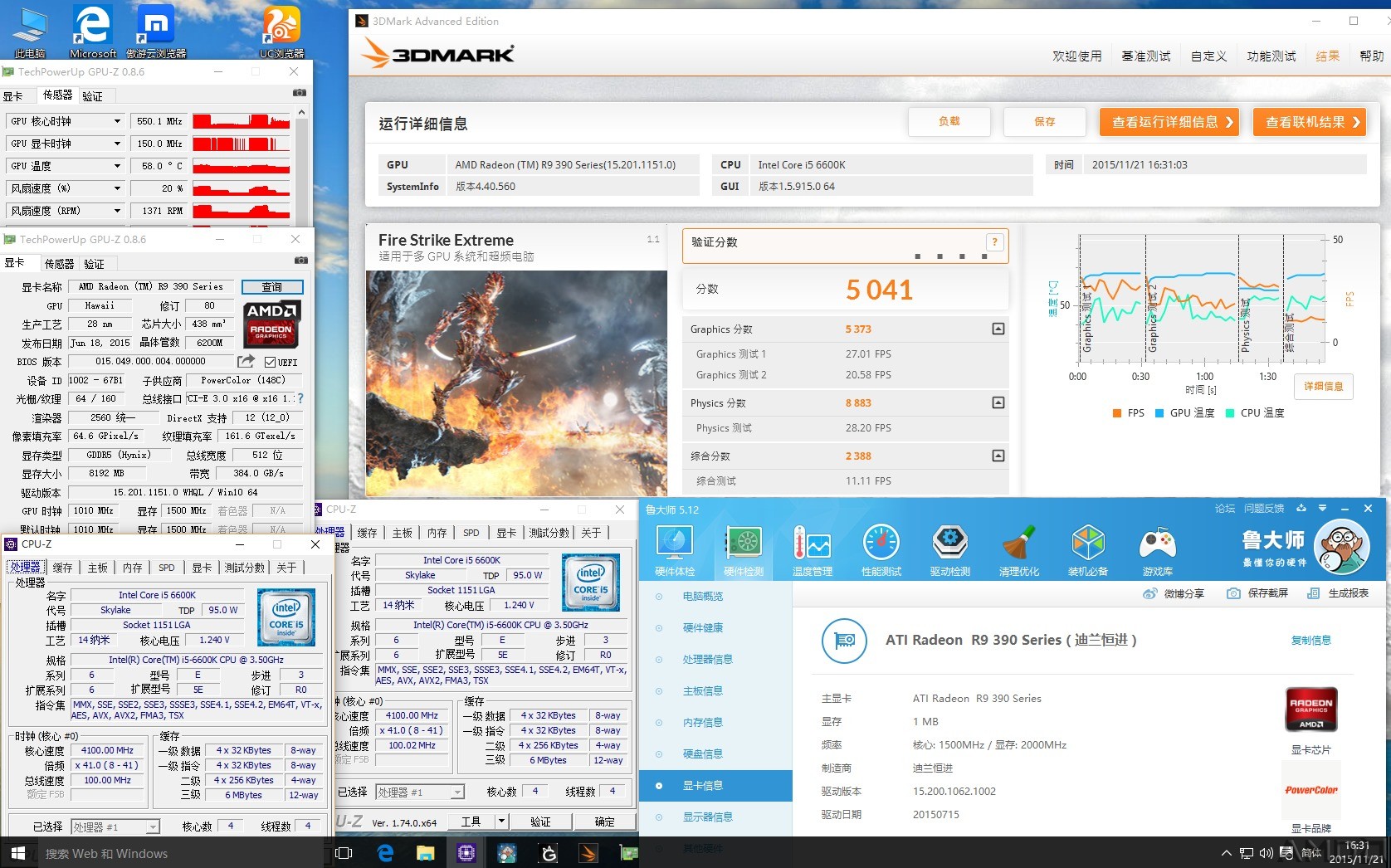The height and width of the screenshot is (868, 1391).
Task: Open 傲游云浏览器 desktop shortcut
Action: (156, 32)
